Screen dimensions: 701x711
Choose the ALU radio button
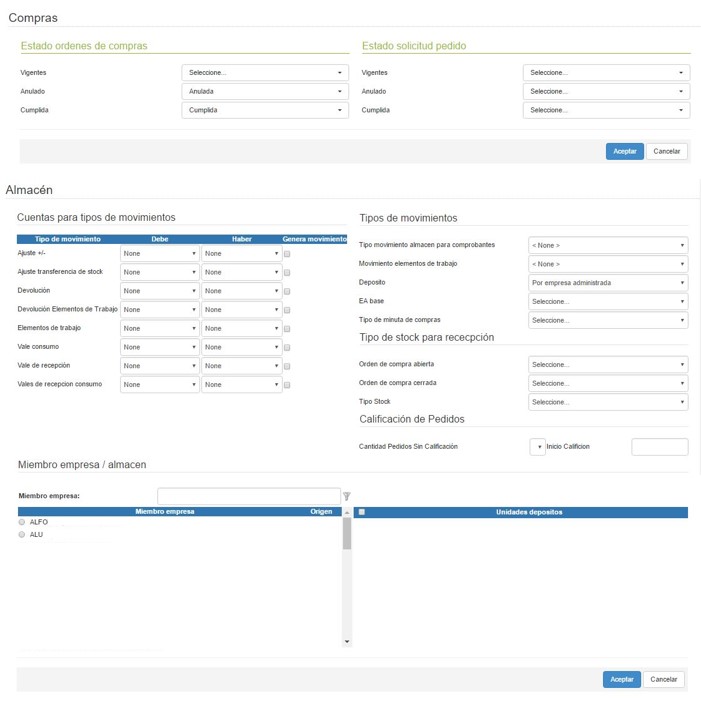point(22,535)
